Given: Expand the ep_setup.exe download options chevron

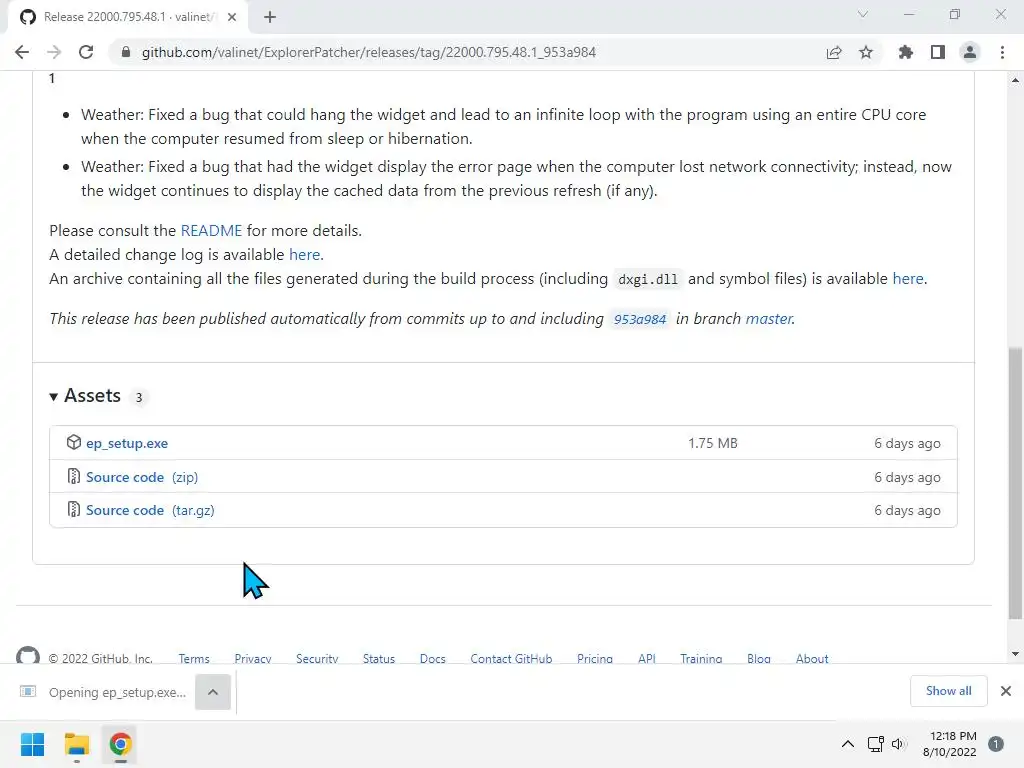Looking at the screenshot, I should tap(213, 692).
